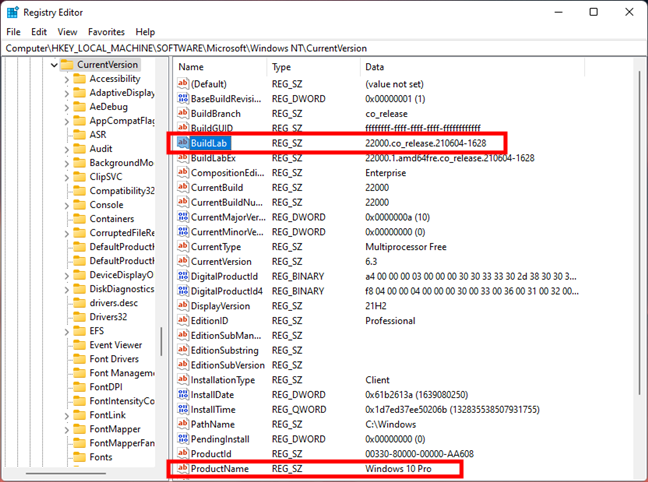
Task: Click the string icon of CurrentBuild value
Action: [x=183, y=188]
